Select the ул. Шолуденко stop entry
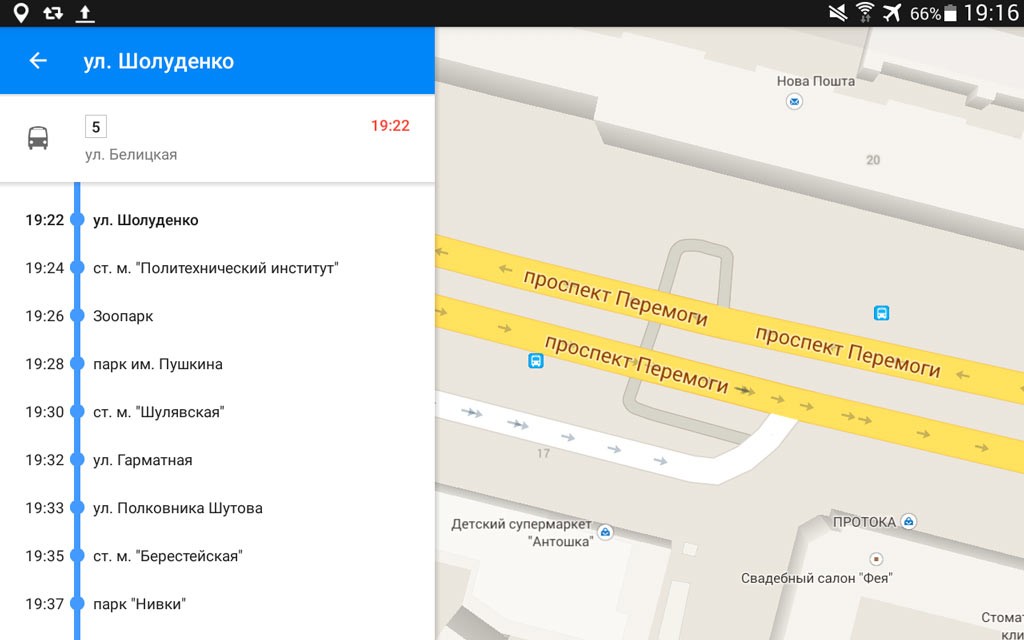This screenshot has height=640, width=1024. tap(144, 220)
